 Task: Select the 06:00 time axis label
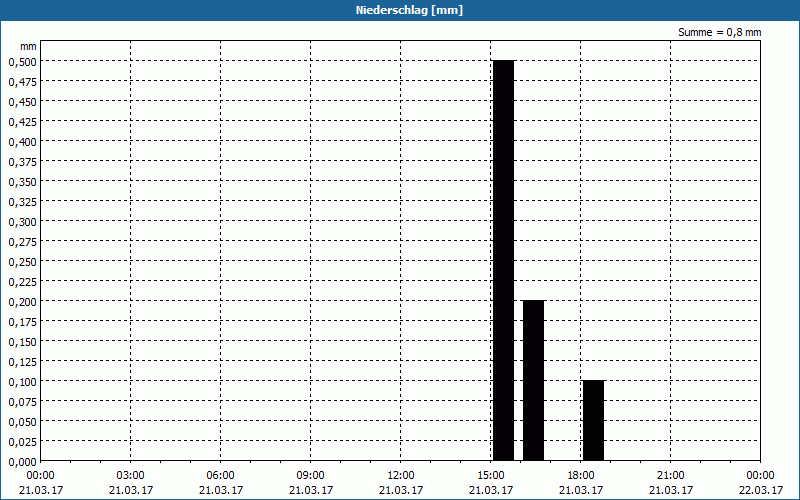pyautogui.click(x=221, y=475)
